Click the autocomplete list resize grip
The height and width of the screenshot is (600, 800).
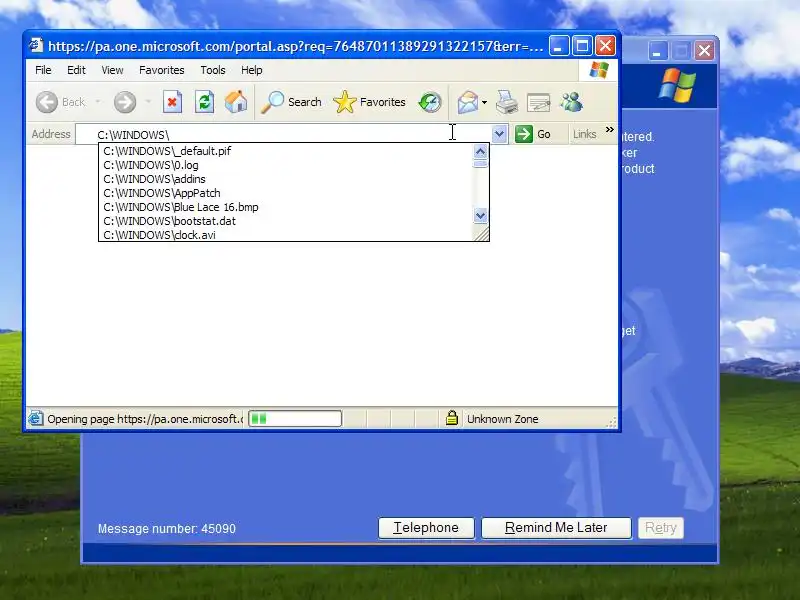click(481, 234)
